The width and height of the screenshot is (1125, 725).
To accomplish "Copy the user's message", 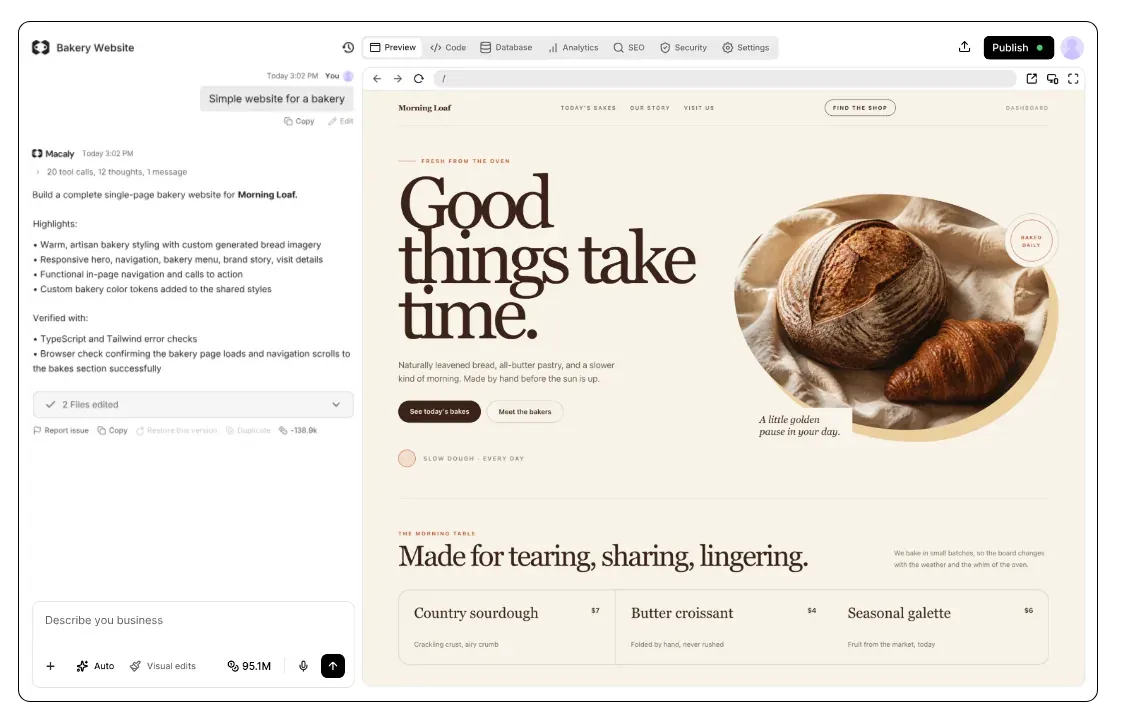I will [299, 121].
